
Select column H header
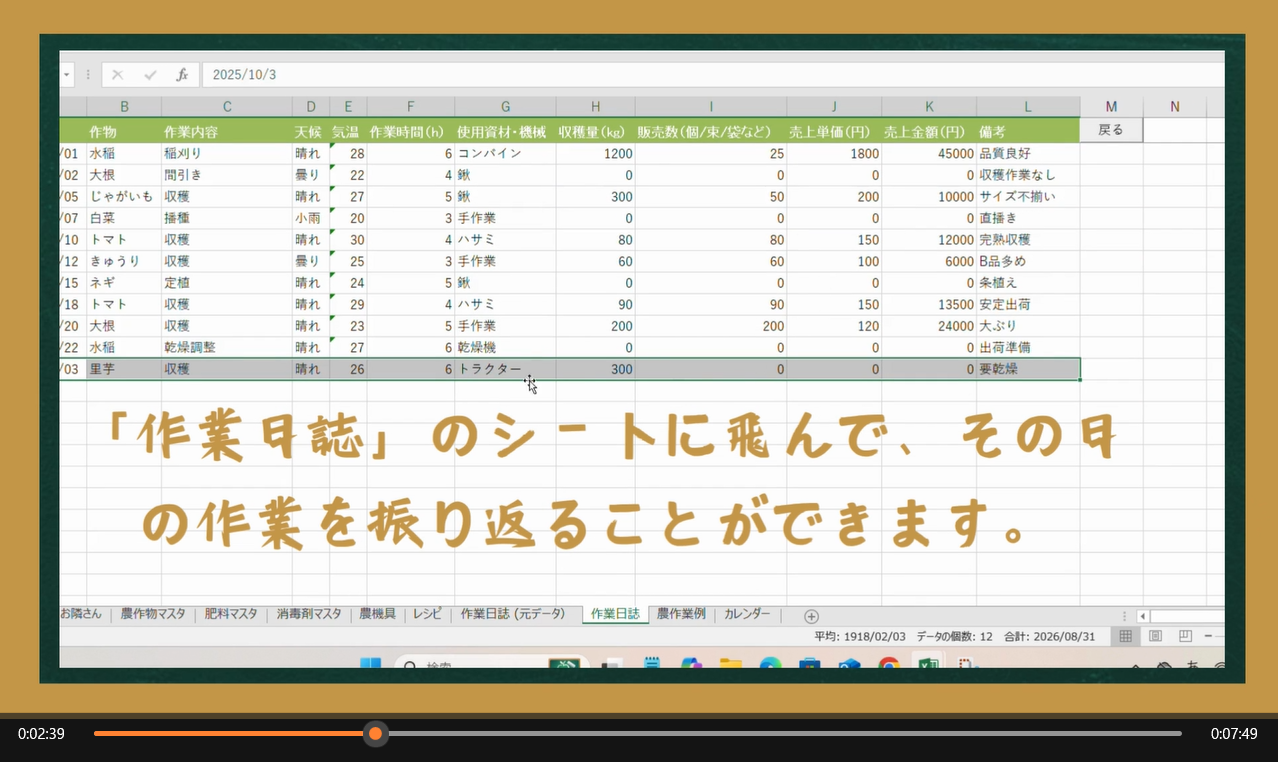[595, 107]
